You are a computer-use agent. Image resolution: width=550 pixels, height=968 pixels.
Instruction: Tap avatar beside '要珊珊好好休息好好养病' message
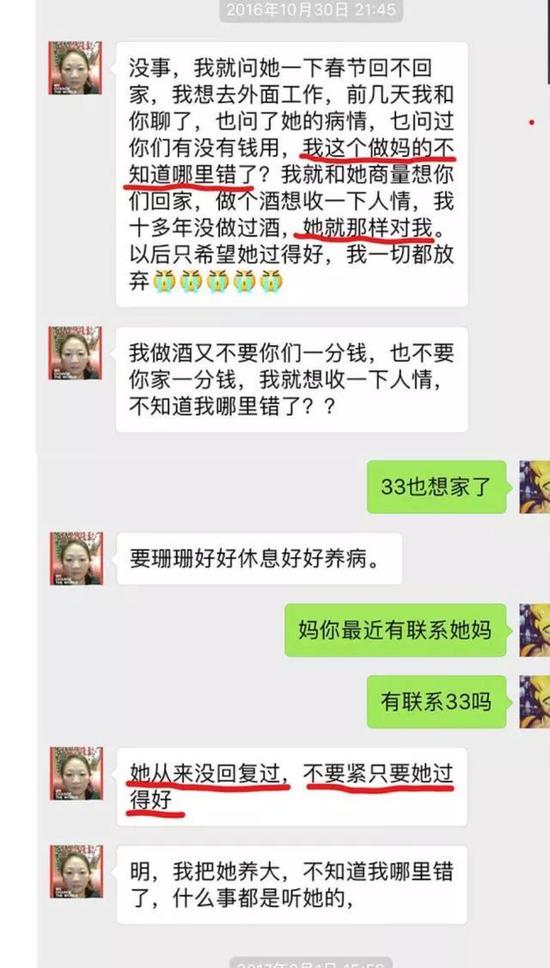click(76, 559)
